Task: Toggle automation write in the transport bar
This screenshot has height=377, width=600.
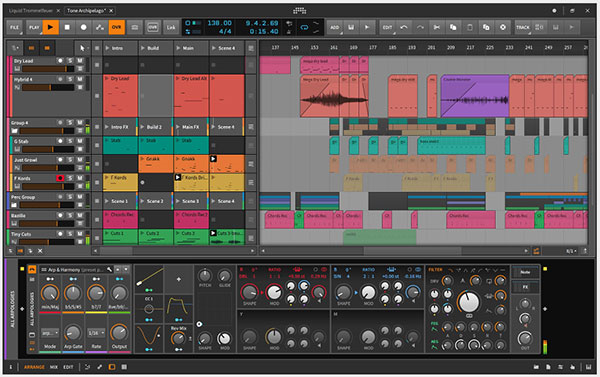Action: [x=100, y=27]
